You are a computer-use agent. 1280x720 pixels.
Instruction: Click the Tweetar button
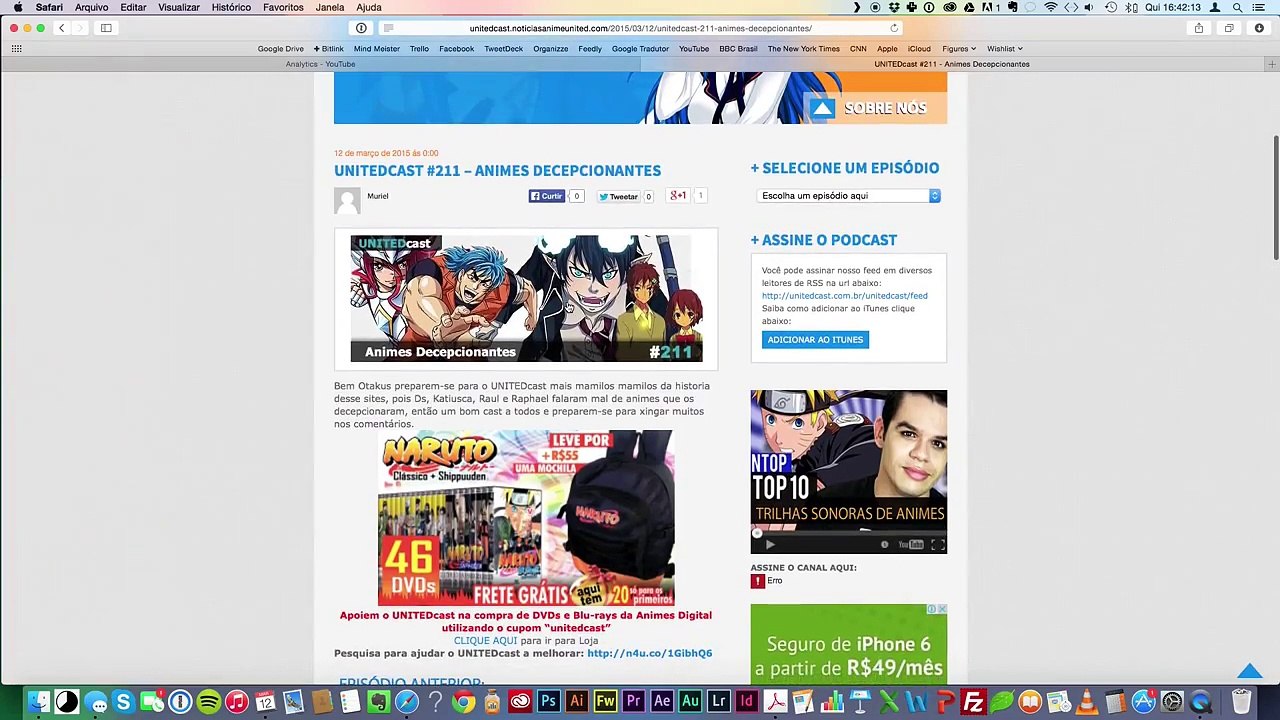619,196
